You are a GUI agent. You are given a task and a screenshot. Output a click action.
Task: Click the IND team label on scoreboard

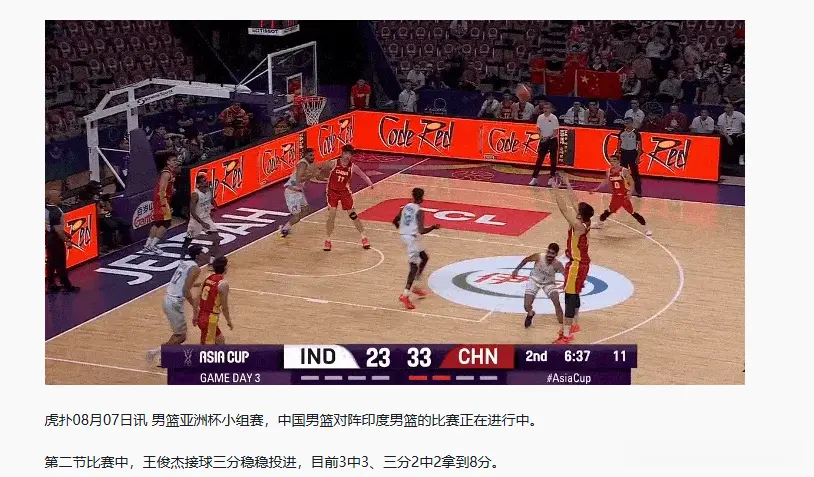point(318,357)
